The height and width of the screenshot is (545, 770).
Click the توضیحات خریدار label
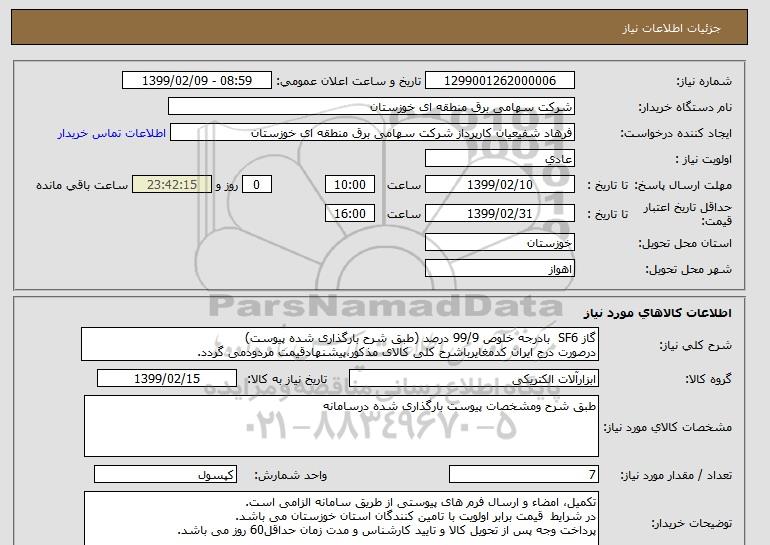pos(691,523)
